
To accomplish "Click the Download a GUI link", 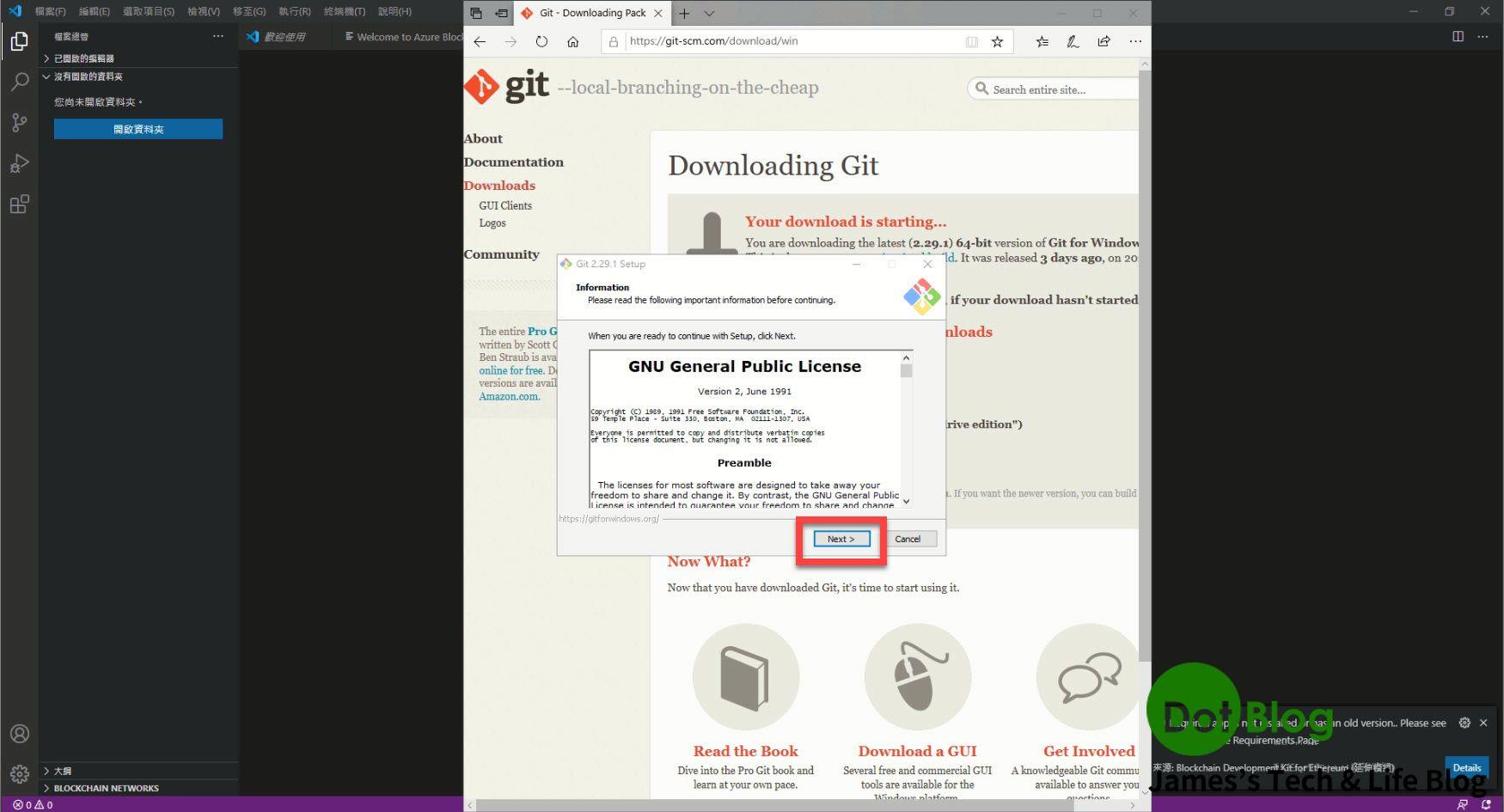I will pyautogui.click(x=917, y=751).
